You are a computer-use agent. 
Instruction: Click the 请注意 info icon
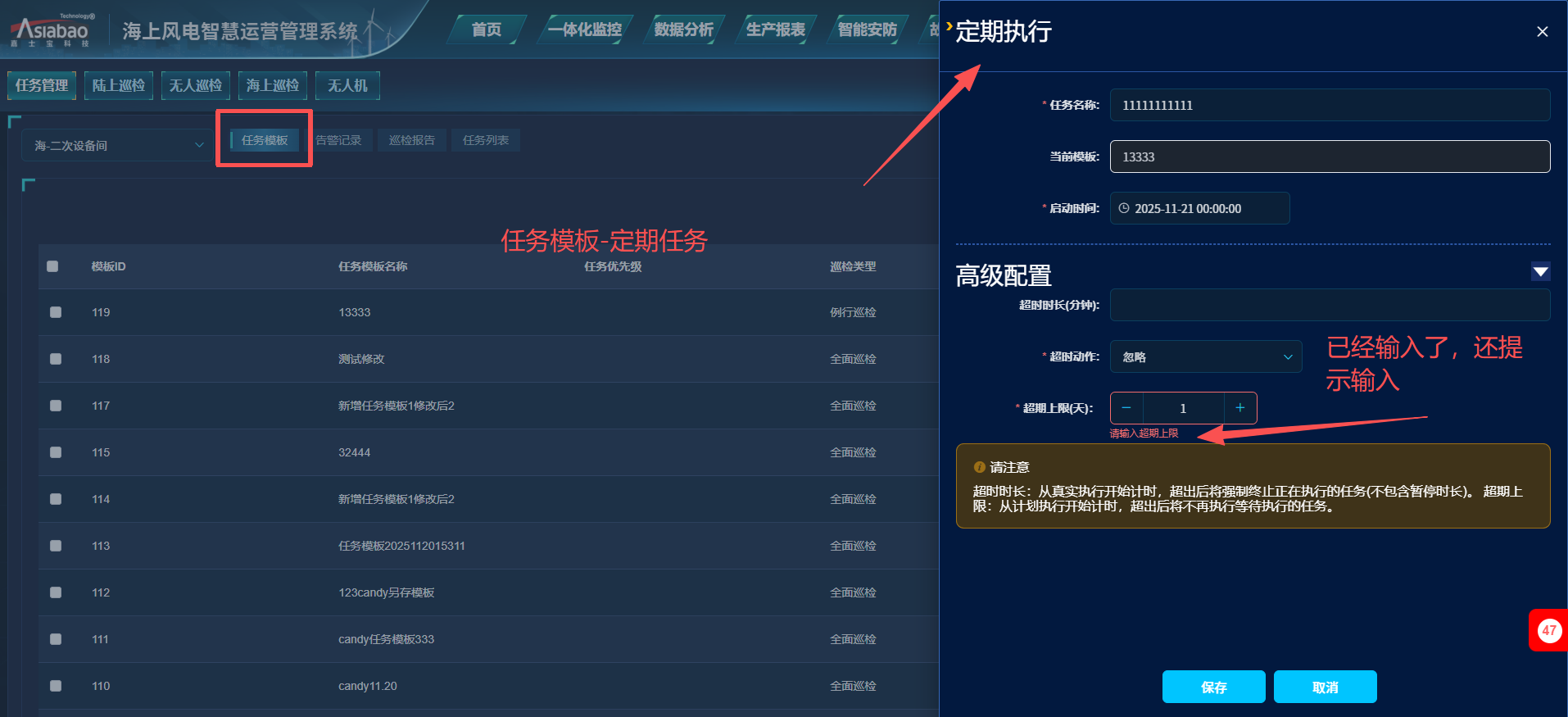pos(979,467)
